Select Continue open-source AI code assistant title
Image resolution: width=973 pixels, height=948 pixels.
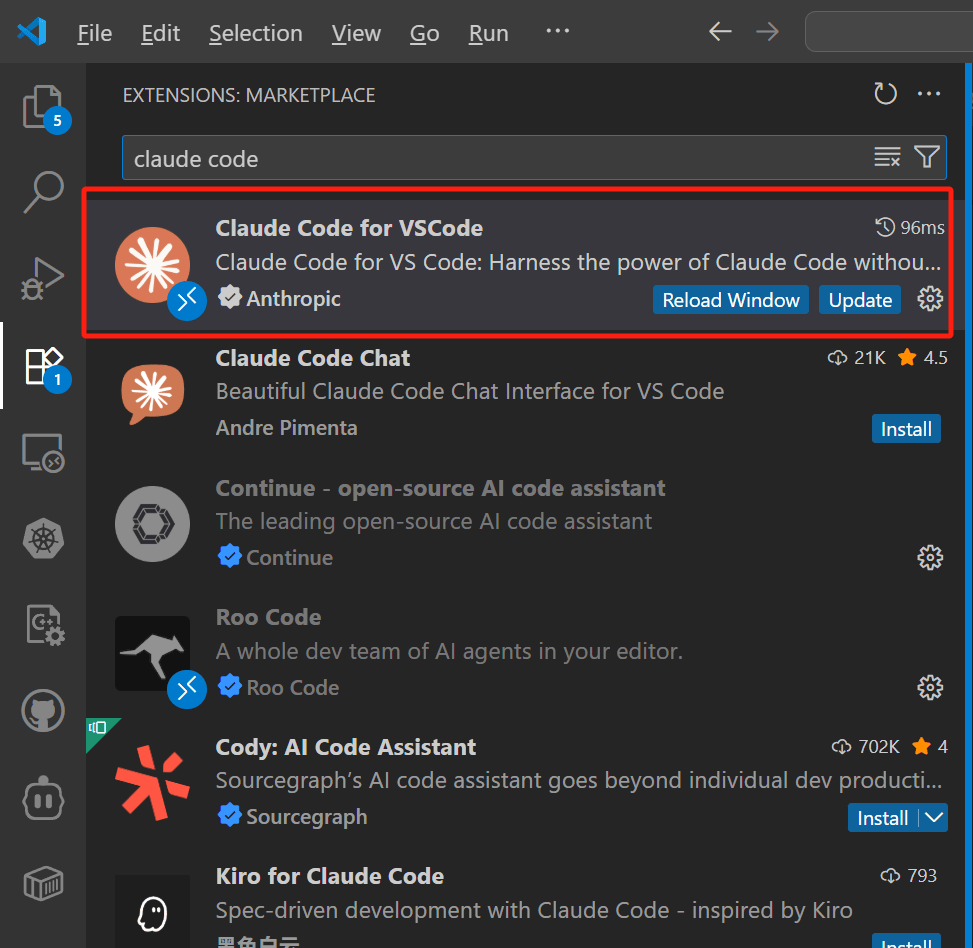click(441, 488)
